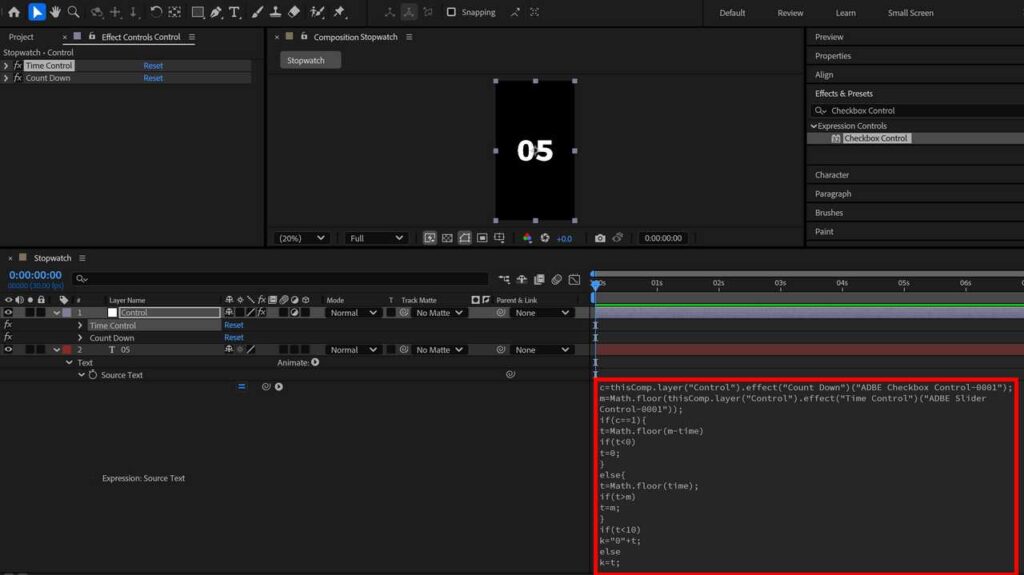Click the expression language menu play icon
The image size is (1024, 575).
279,387
